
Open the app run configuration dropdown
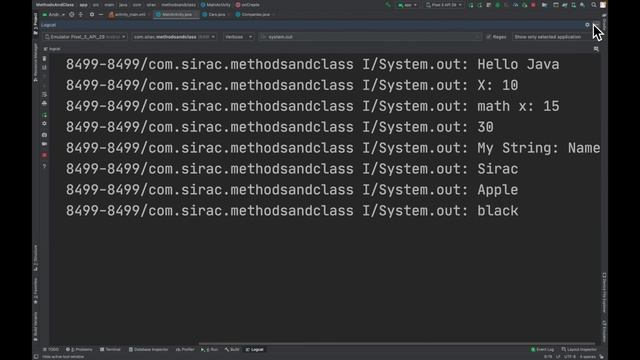click(407, 5)
